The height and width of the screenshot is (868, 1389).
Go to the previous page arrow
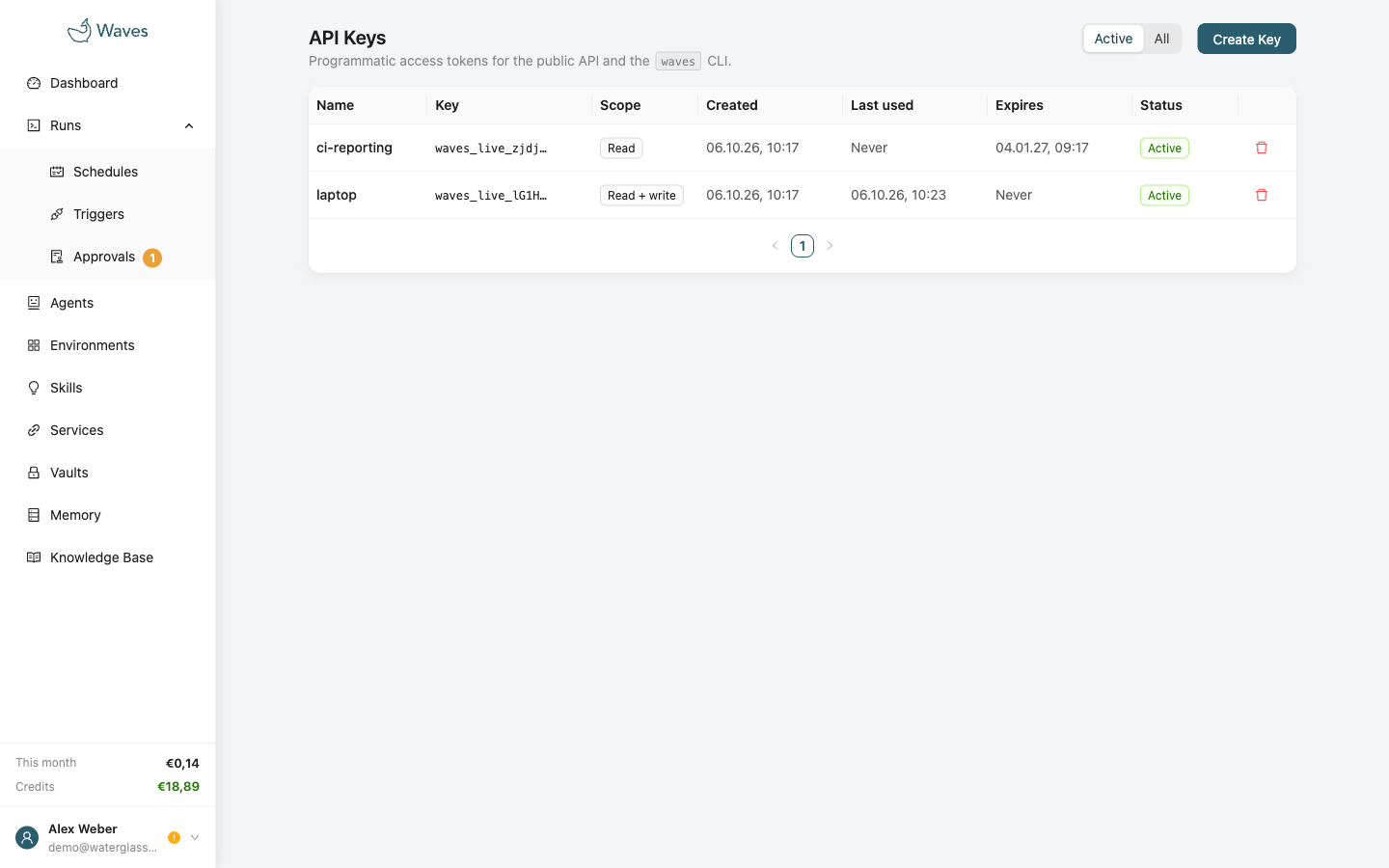point(775,246)
